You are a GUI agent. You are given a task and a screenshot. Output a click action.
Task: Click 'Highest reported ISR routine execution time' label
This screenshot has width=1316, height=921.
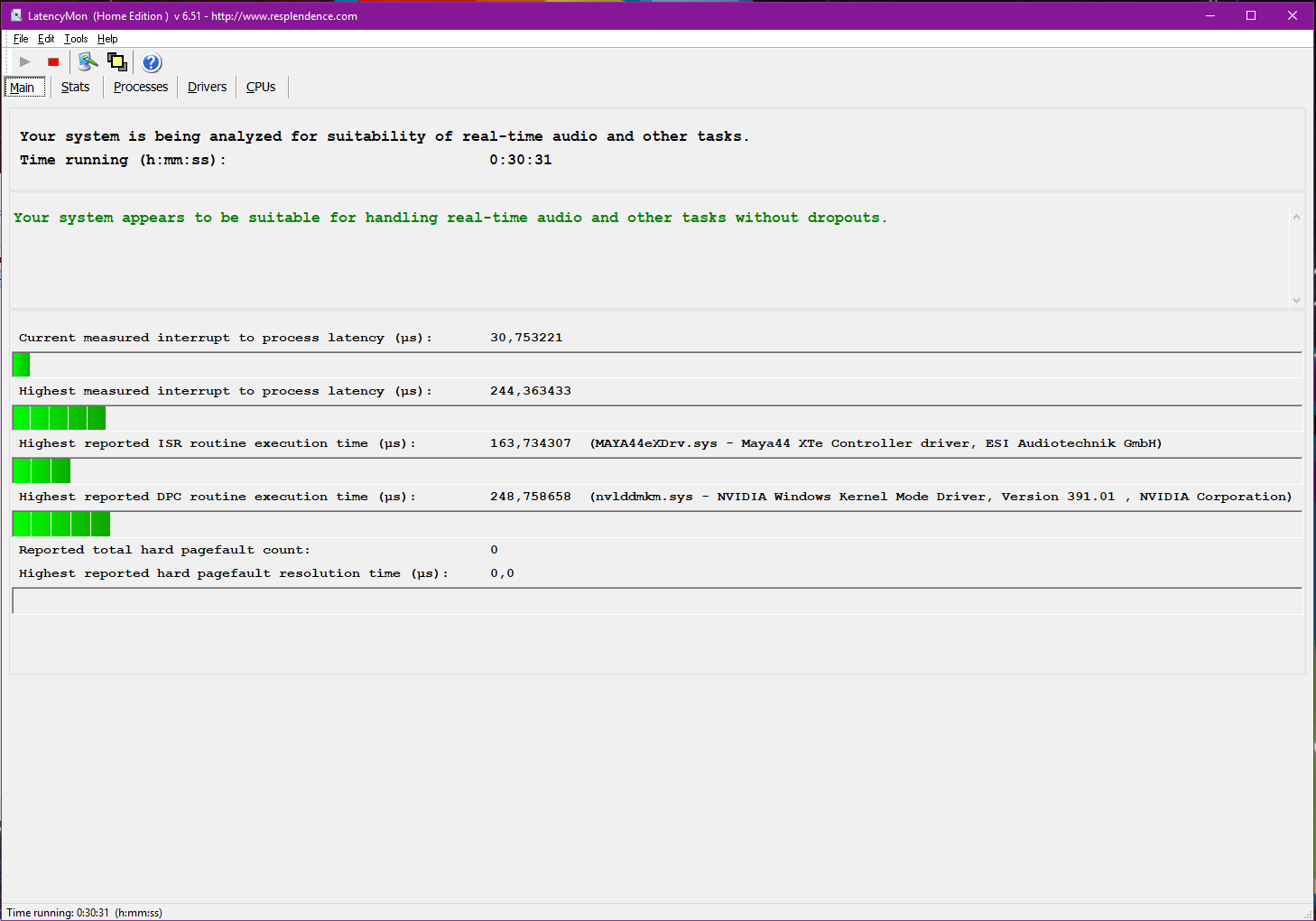[218, 443]
